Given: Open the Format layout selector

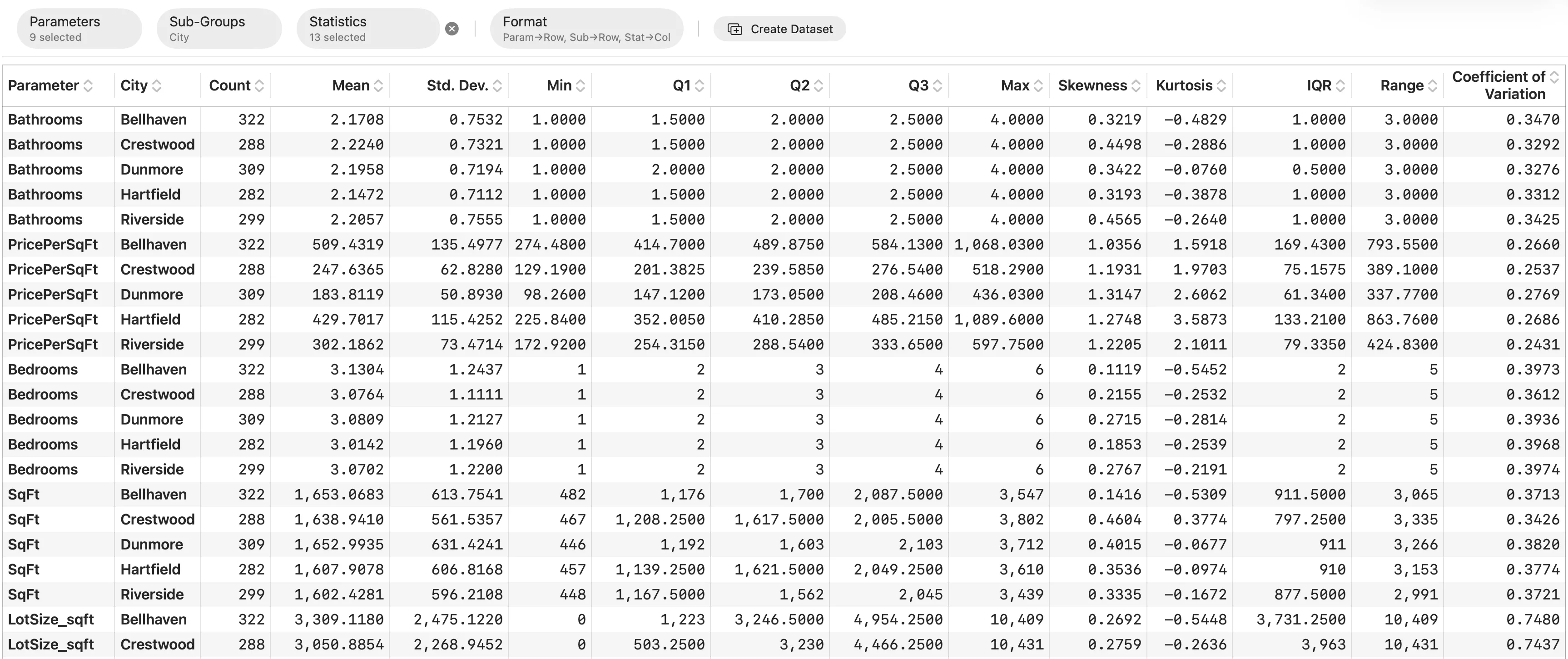Looking at the screenshot, I should (x=586, y=29).
